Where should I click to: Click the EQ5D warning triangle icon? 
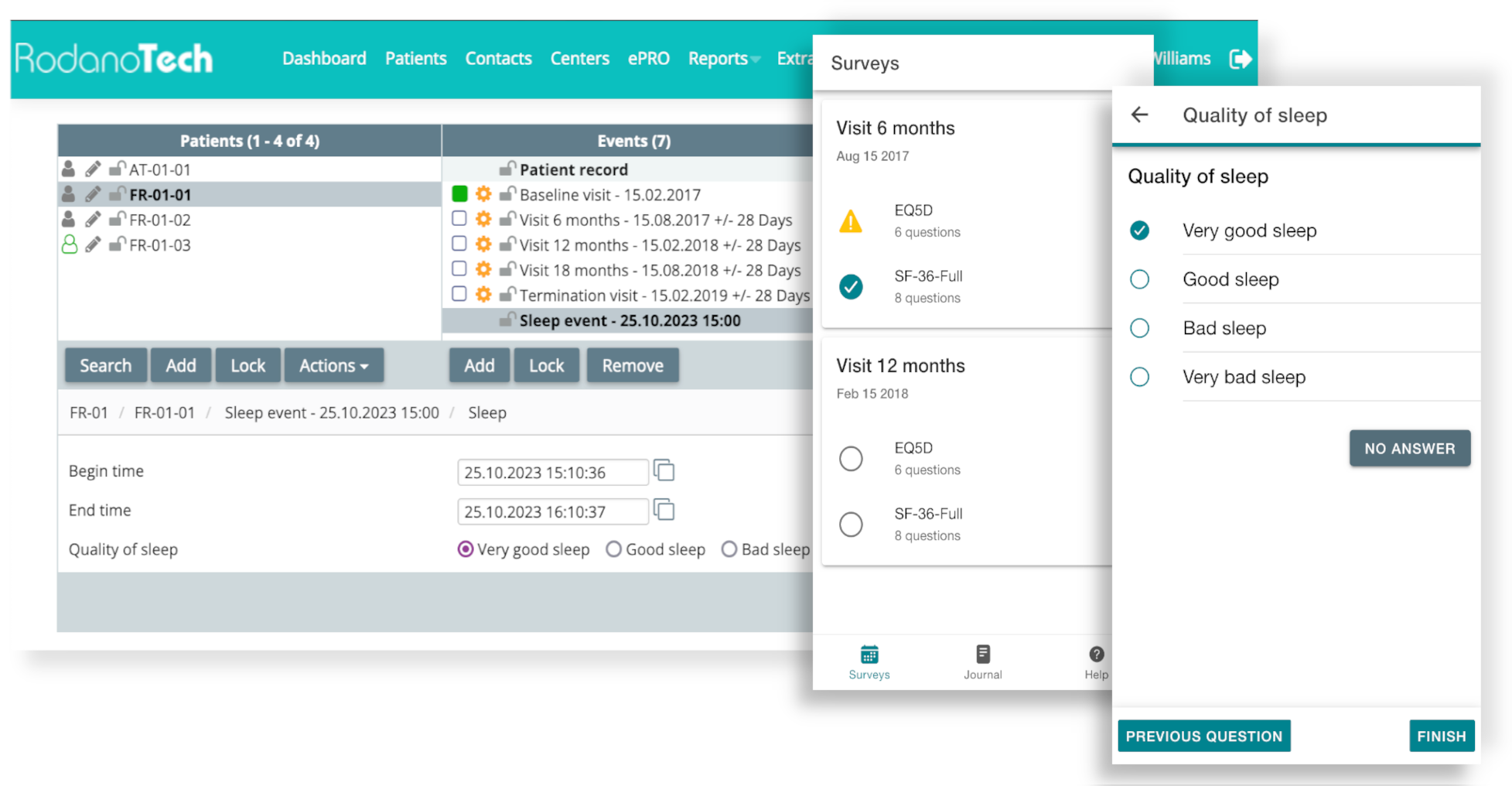(x=851, y=222)
